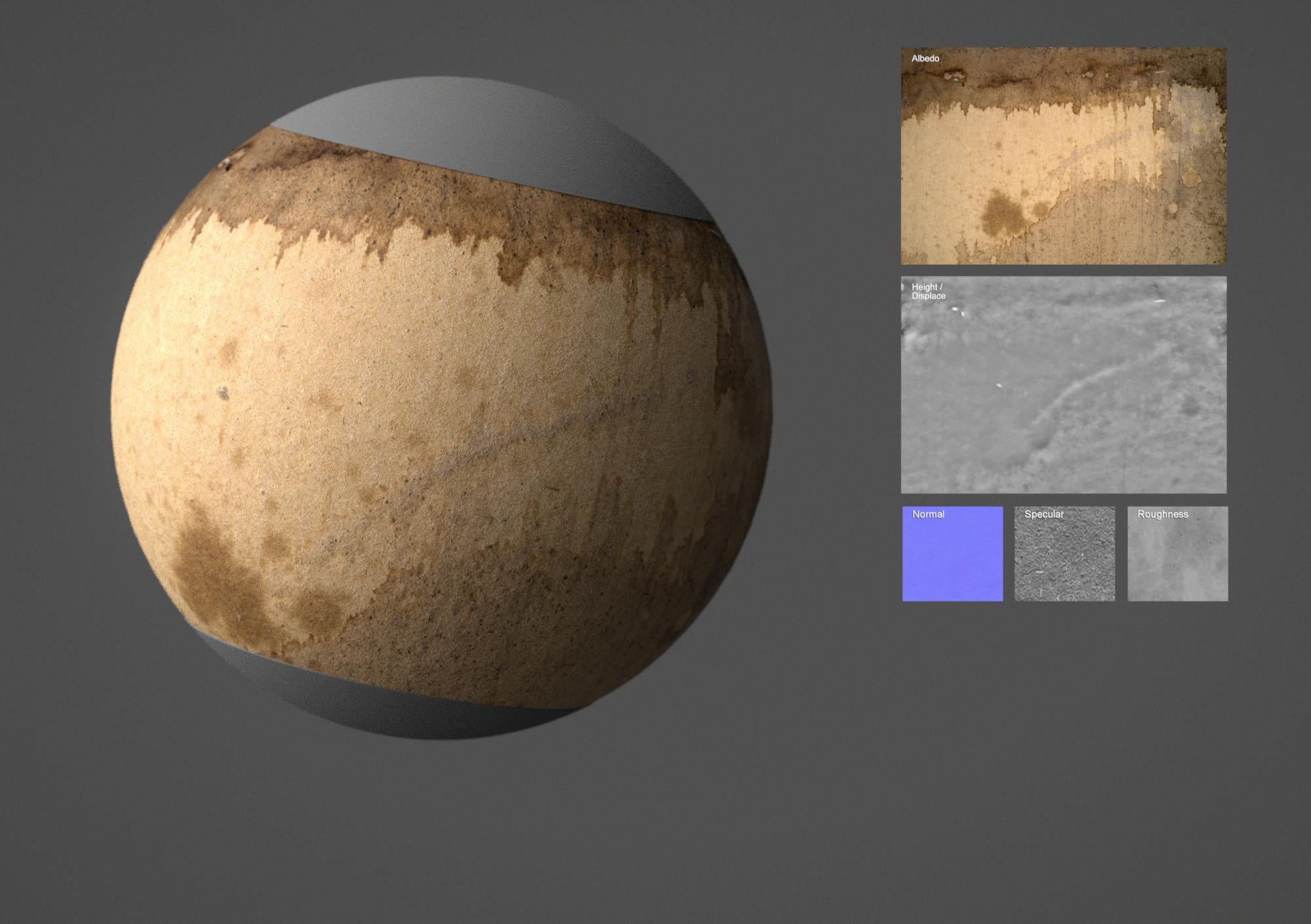This screenshot has height=924, width=1311.
Task: Select the Specular map thumbnail
Action: coord(1065,554)
